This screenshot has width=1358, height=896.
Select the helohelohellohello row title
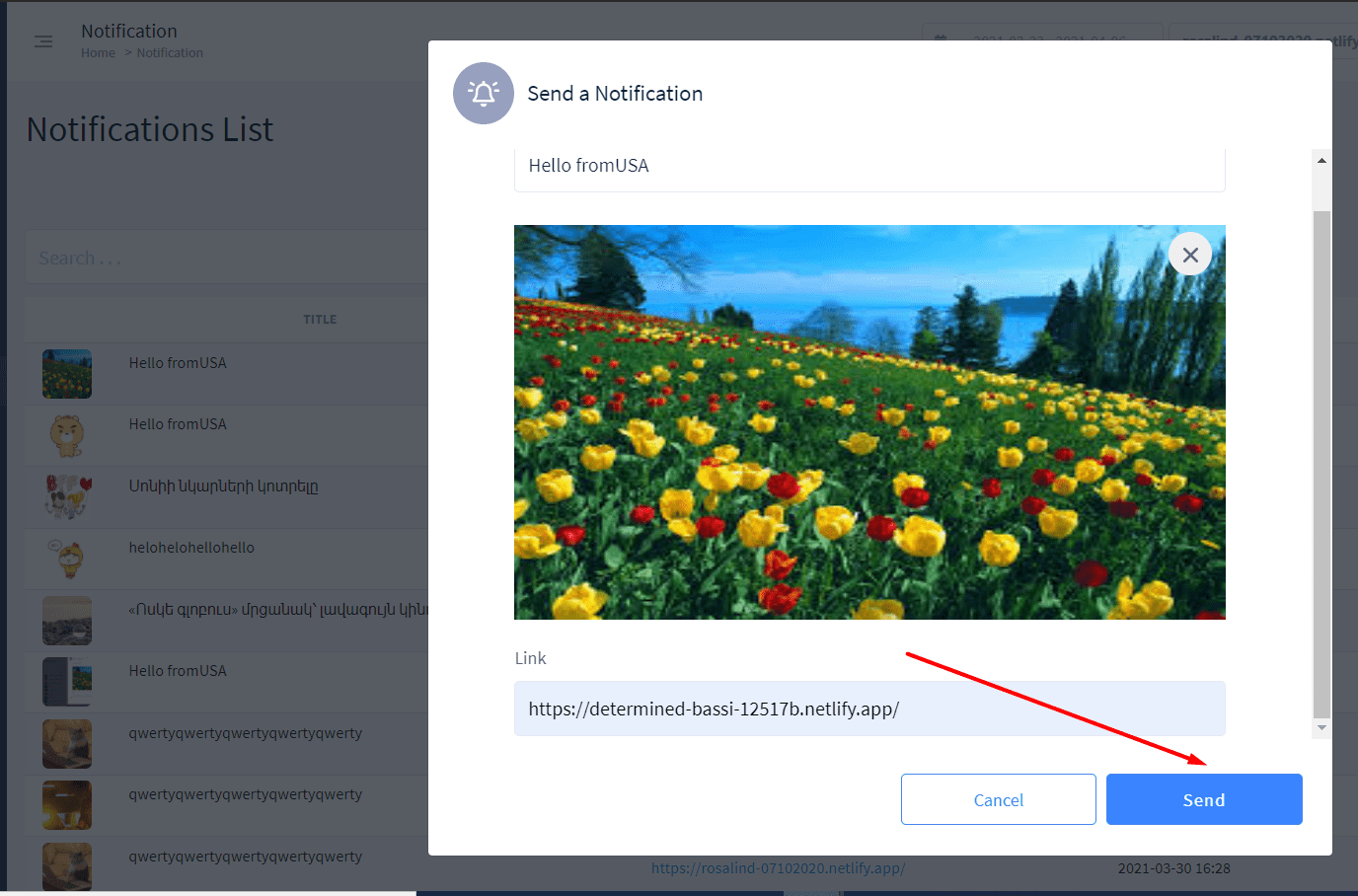coord(191,548)
